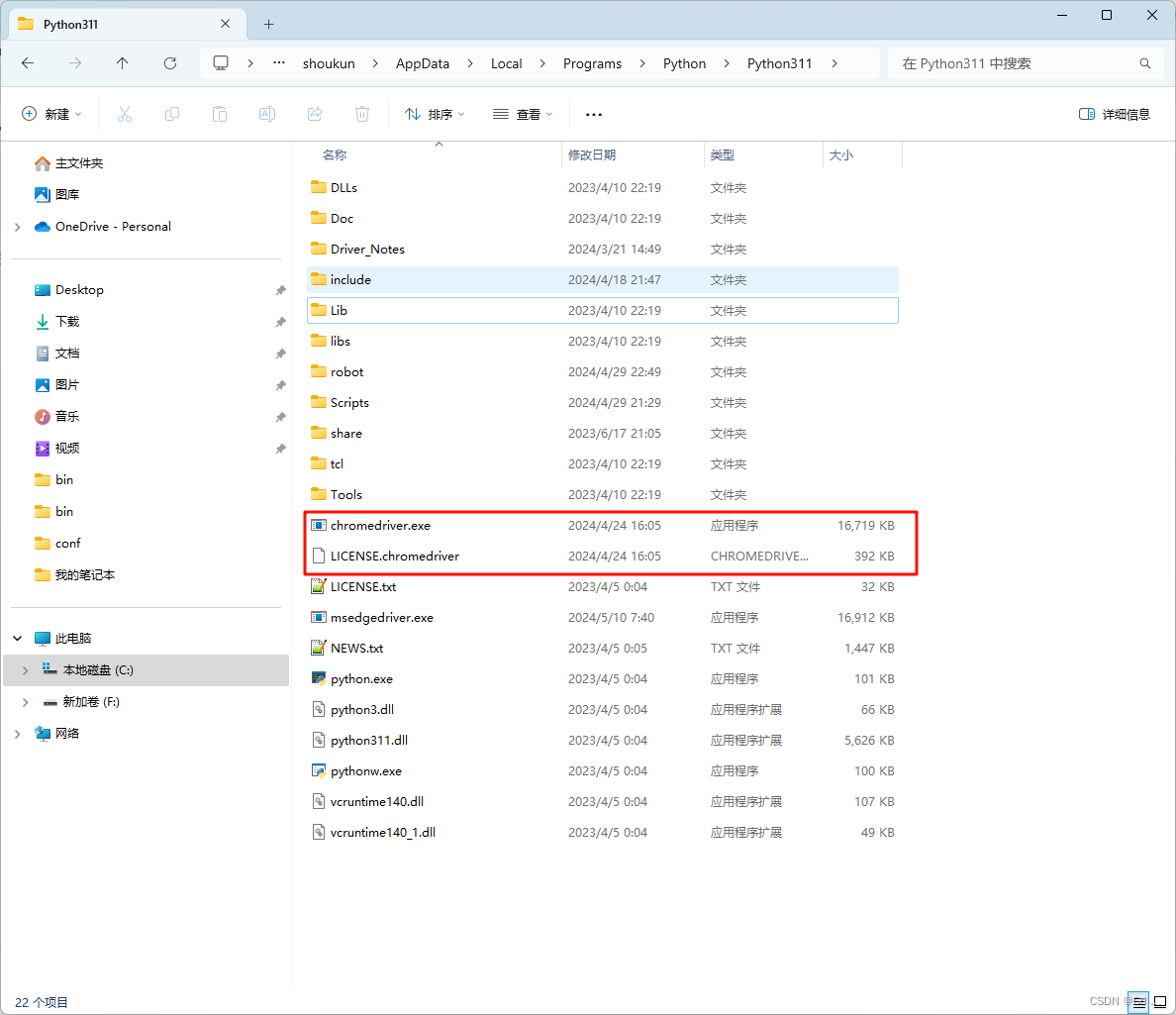Open 我的笔记本 folder in sidebar
The height and width of the screenshot is (1015, 1176).
pos(74,574)
